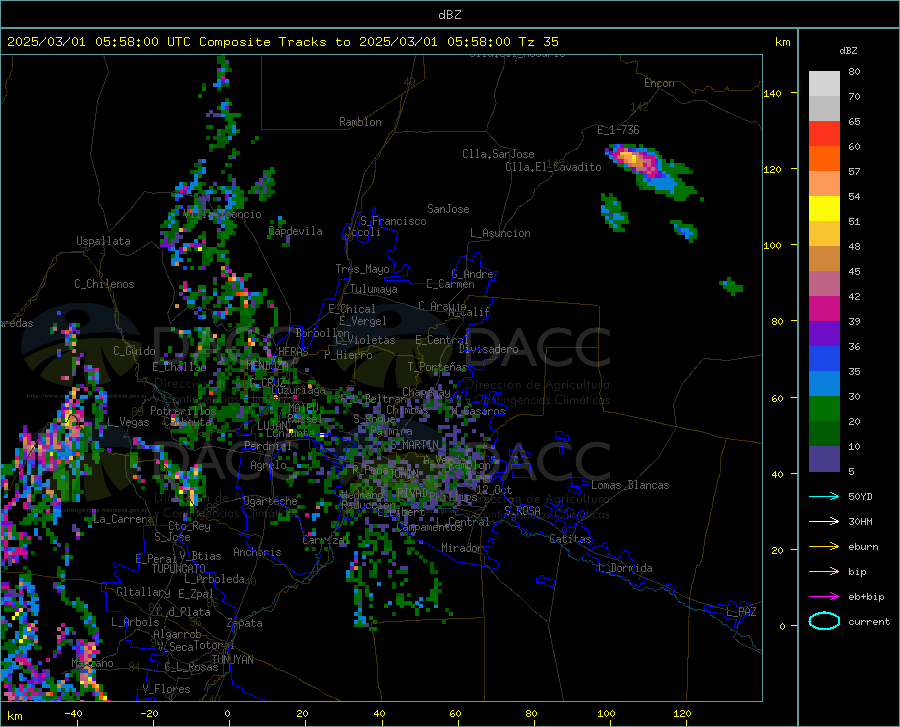The height and width of the screenshot is (727, 900).
Task: Click the '-20' tick on bottom km axis
Action: click(149, 713)
